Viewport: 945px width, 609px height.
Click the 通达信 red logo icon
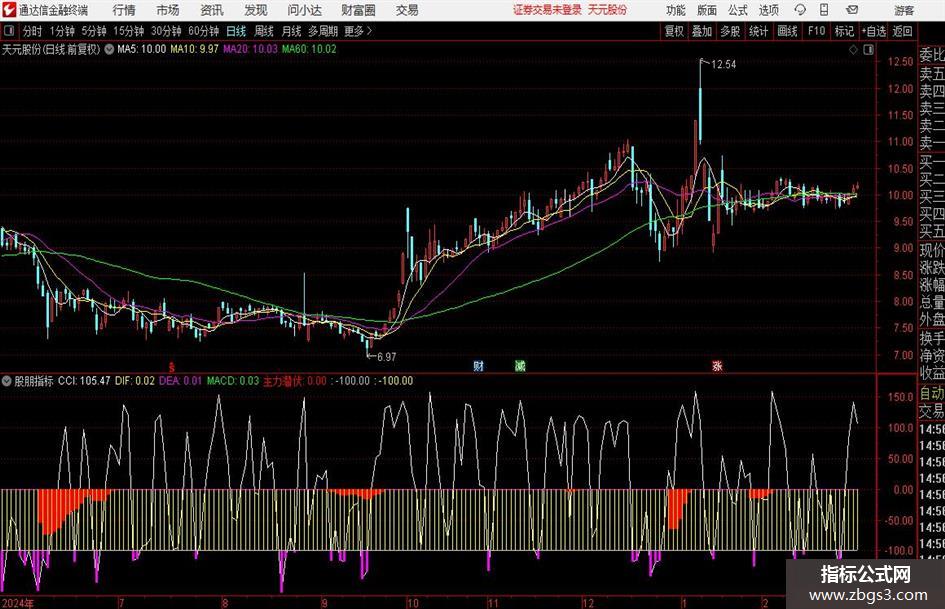click(x=8, y=10)
